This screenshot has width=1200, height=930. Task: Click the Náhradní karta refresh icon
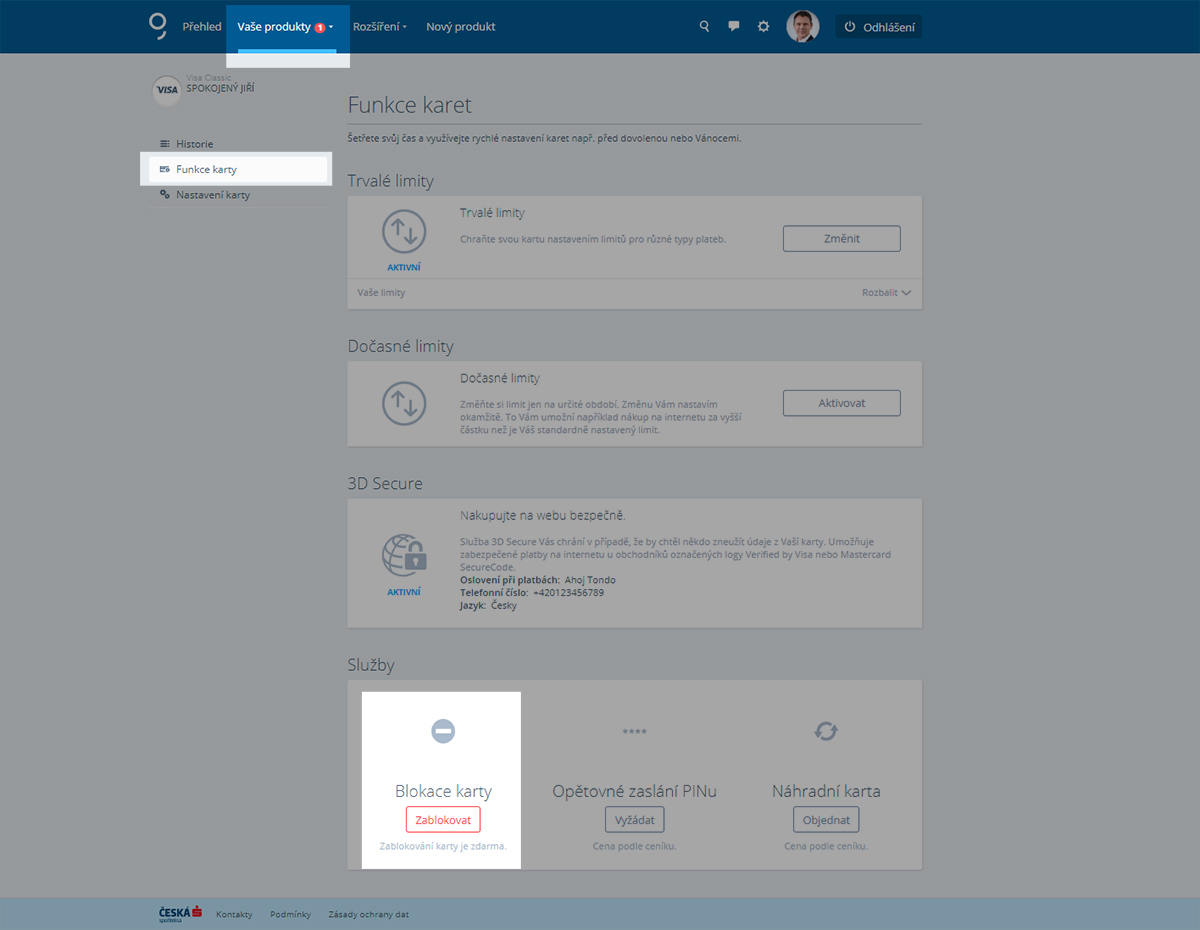tap(826, 732)
